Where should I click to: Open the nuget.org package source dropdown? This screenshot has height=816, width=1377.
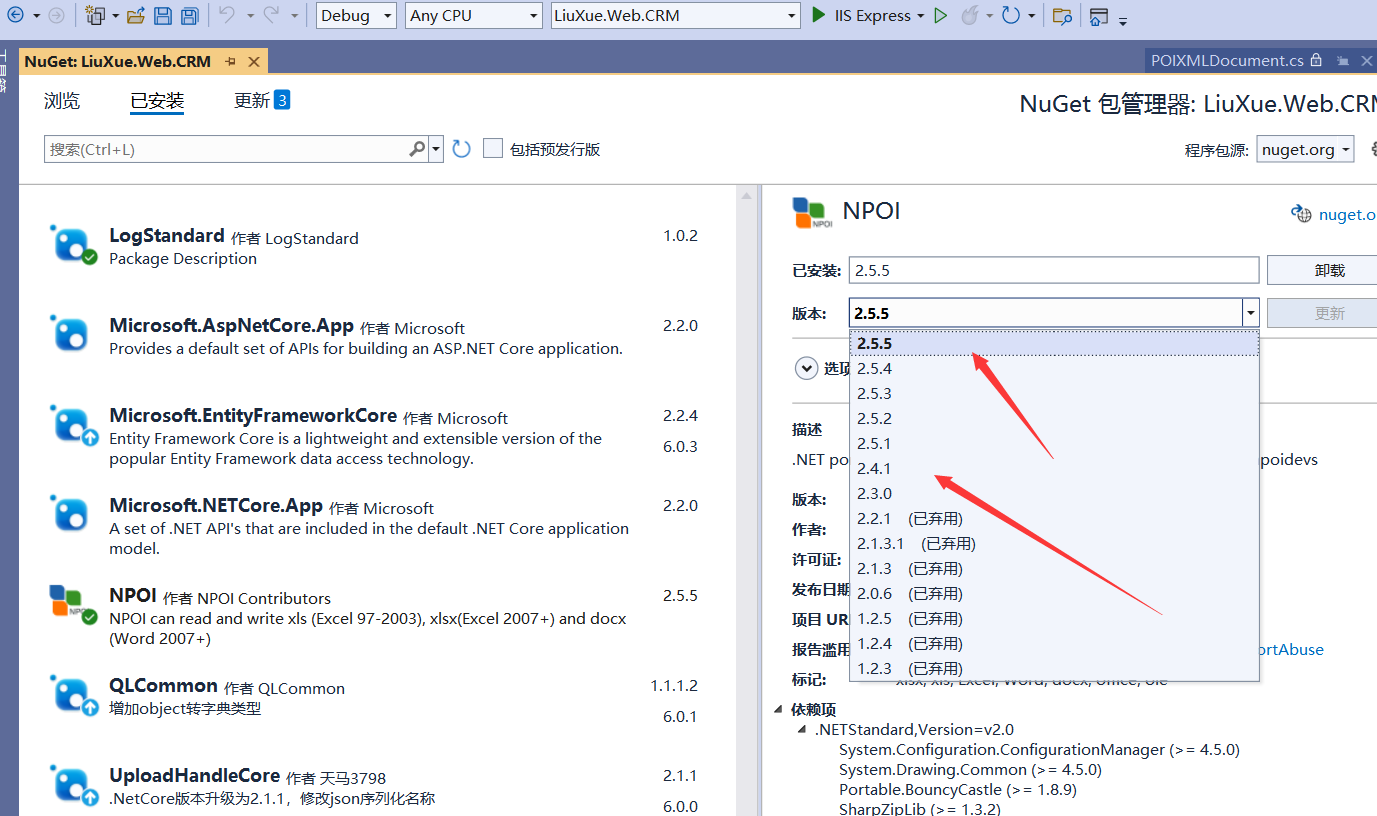pos(1305,149)
